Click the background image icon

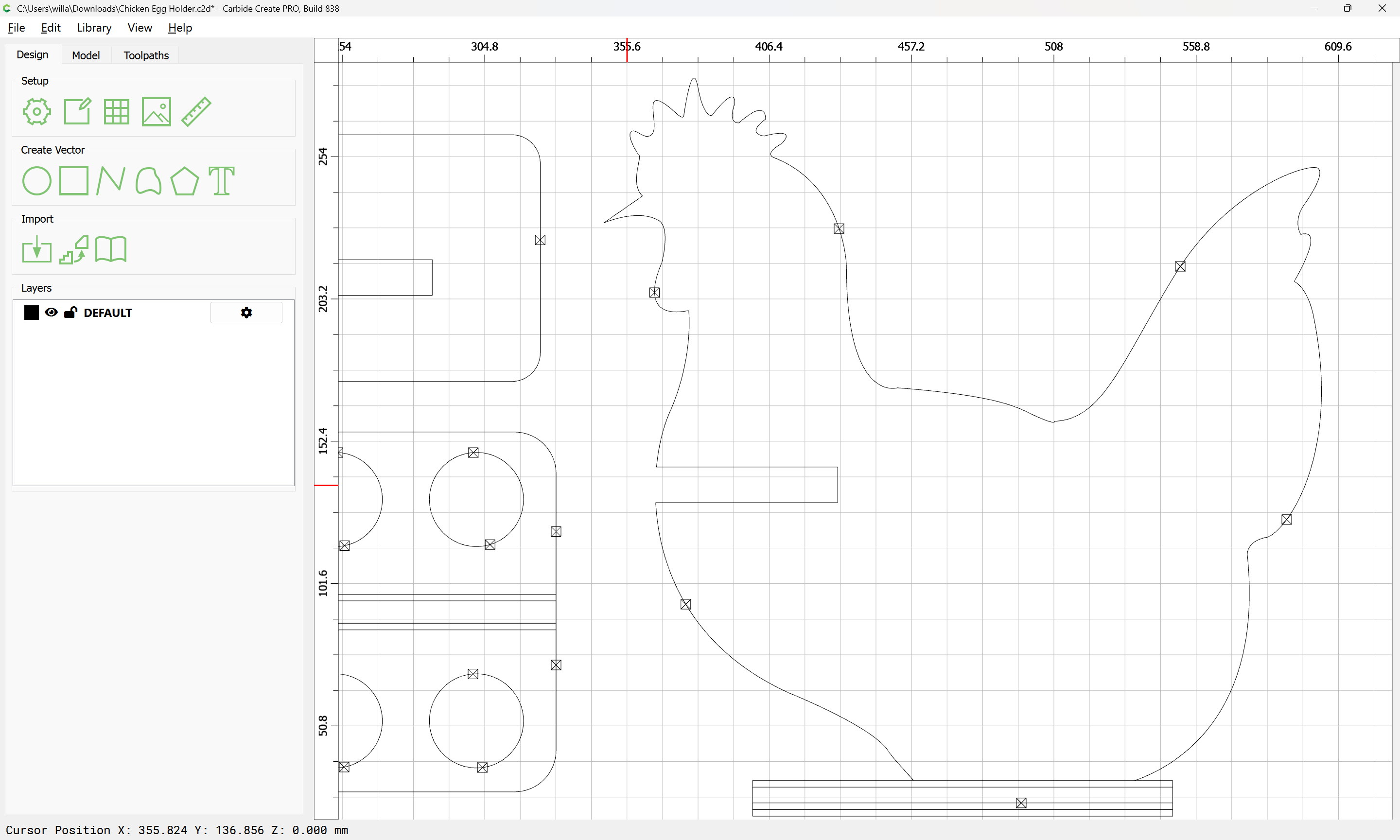[x=156, y=111]
